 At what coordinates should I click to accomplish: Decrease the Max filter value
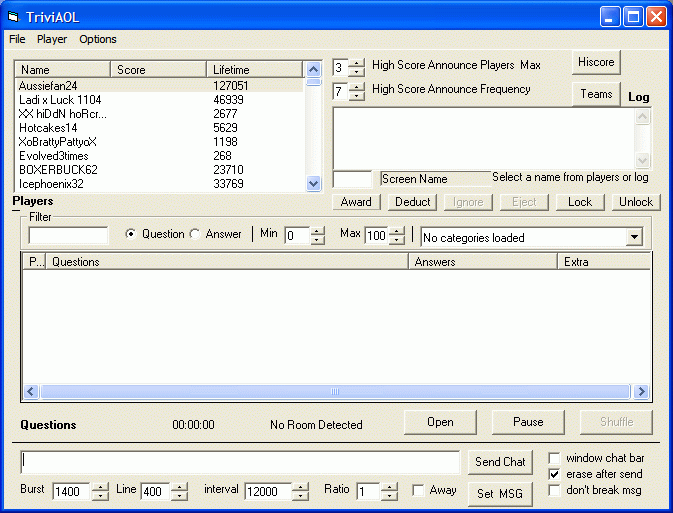click(x=397, y=240)
